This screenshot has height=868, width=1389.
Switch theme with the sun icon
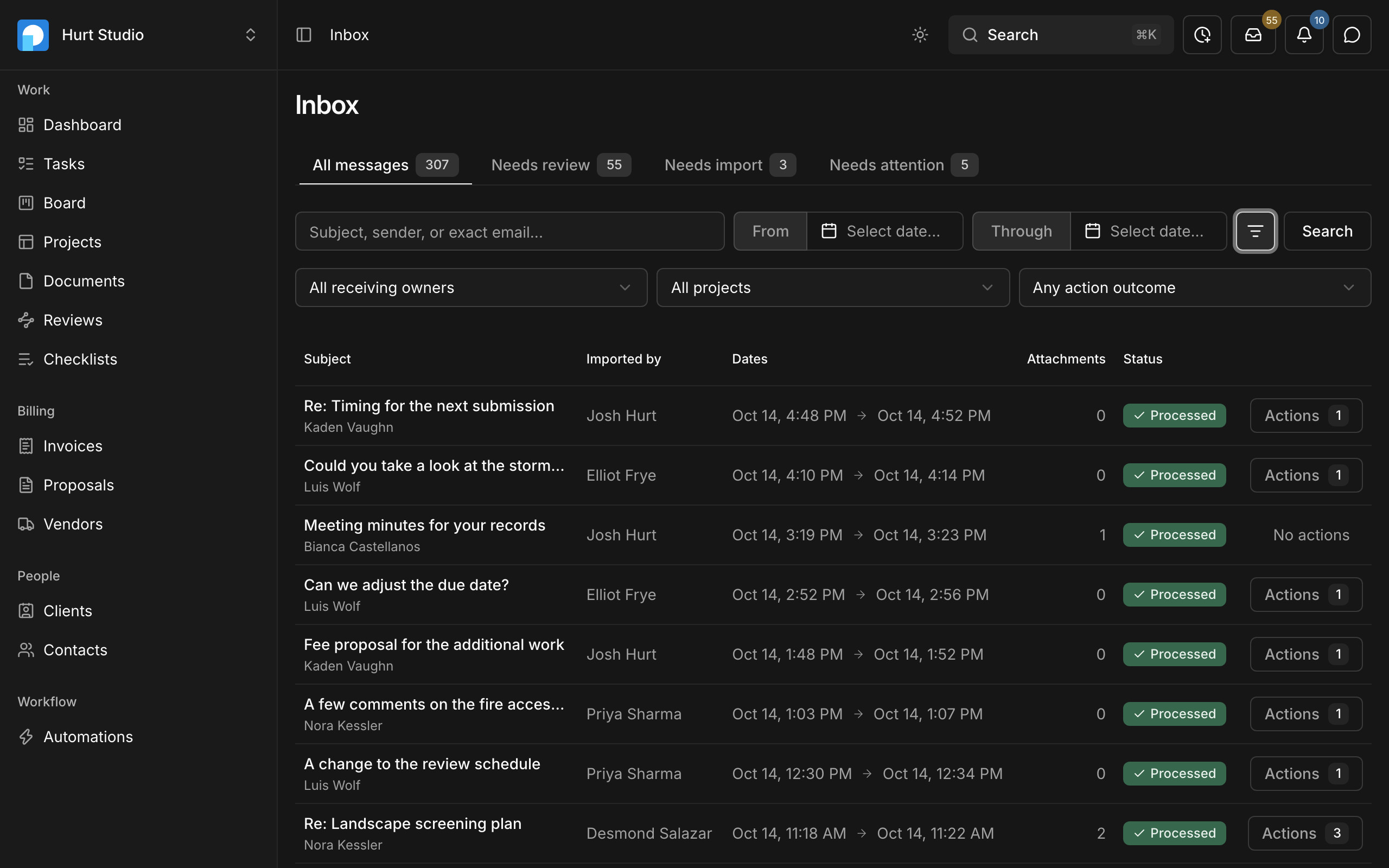(x=920, y=35)
